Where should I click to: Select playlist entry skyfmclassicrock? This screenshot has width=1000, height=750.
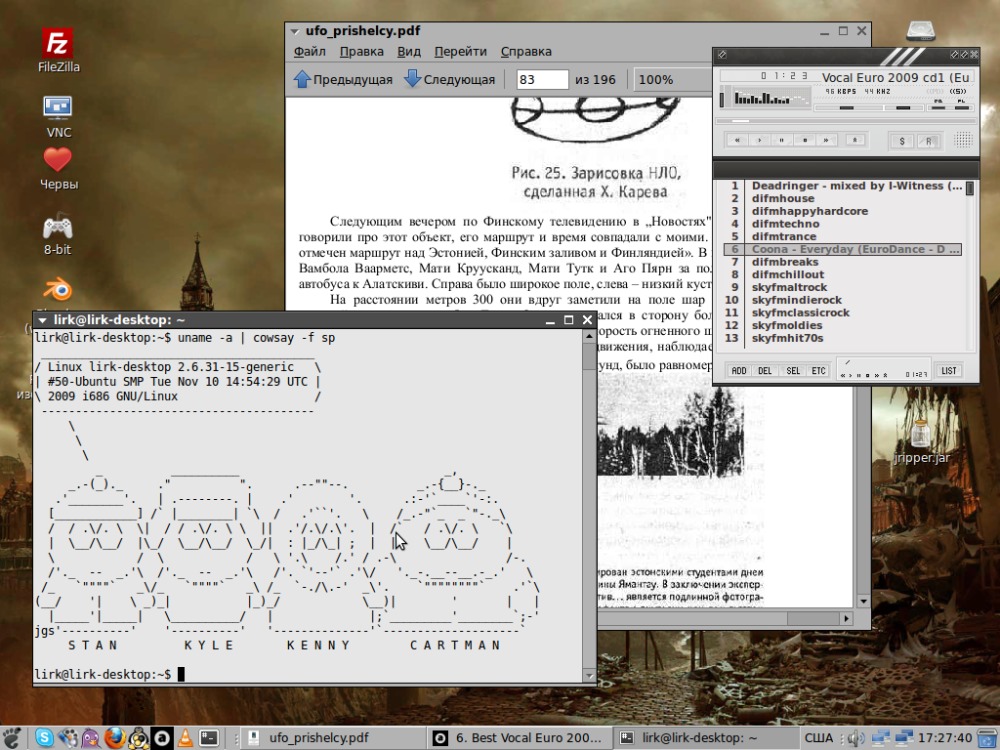(x=842, y=313)
